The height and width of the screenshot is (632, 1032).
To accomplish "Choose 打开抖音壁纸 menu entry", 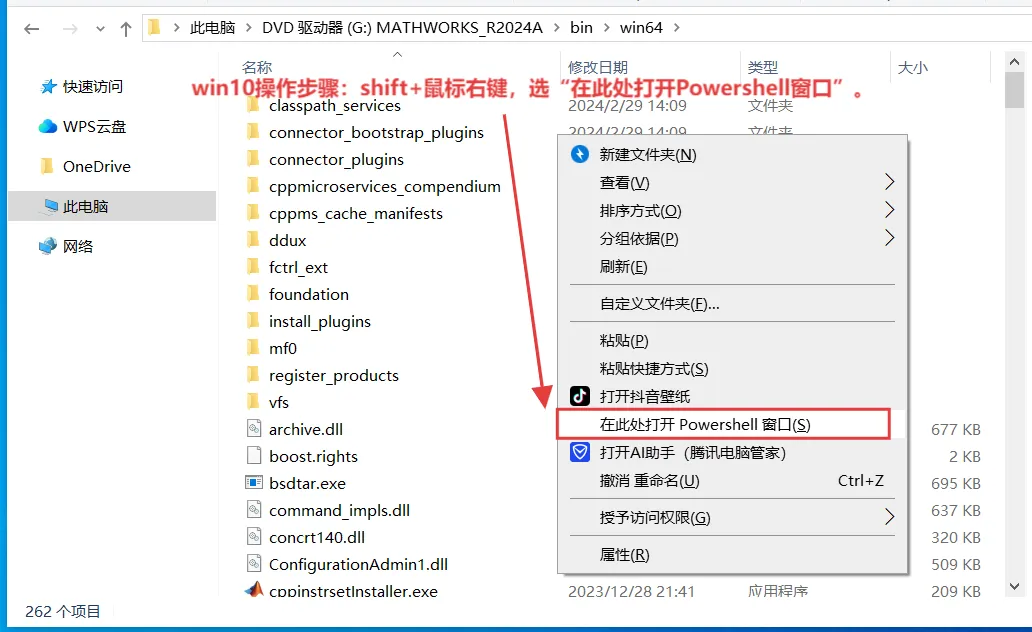I will point(732,396).
